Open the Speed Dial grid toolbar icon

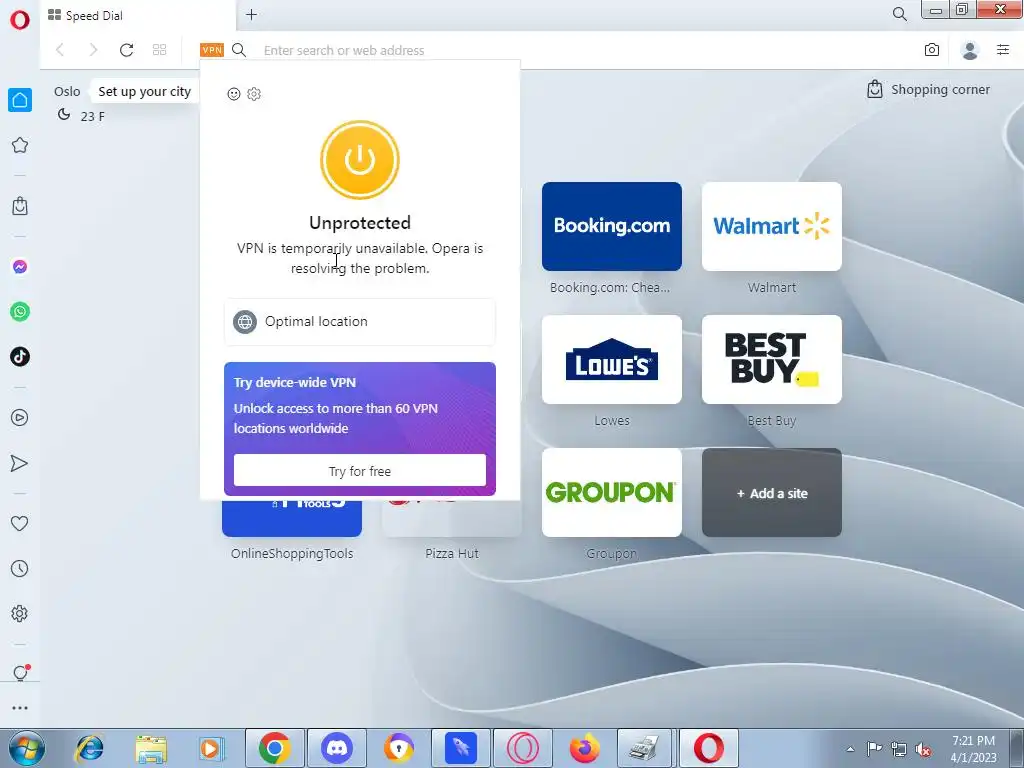point(159,50)
